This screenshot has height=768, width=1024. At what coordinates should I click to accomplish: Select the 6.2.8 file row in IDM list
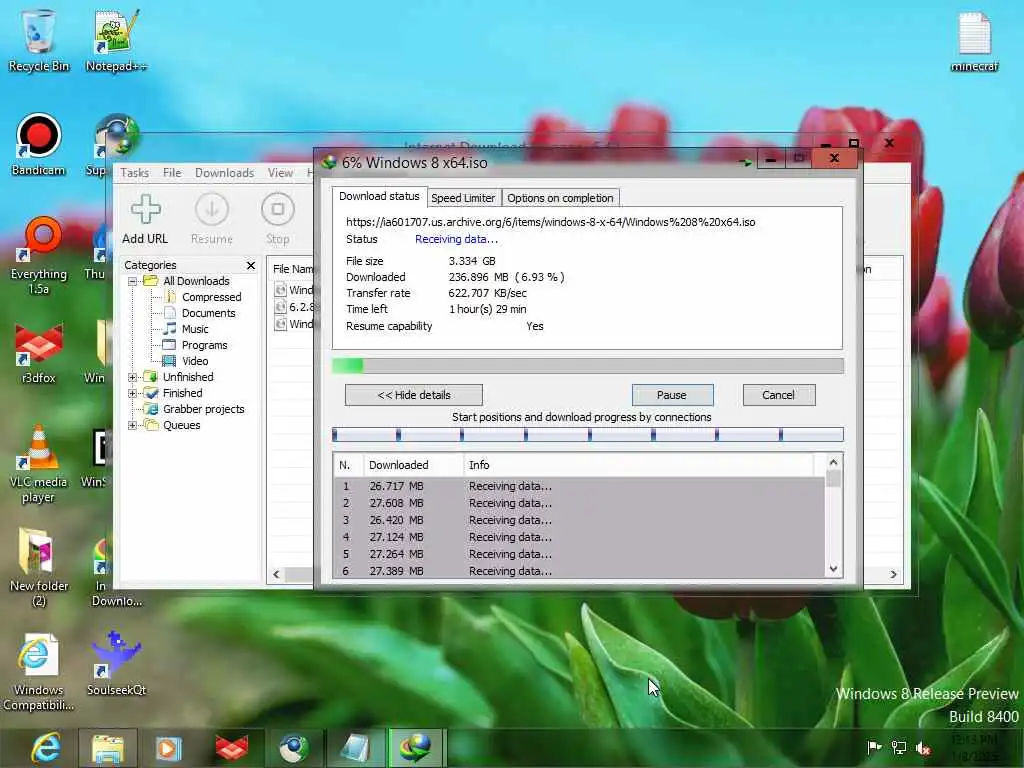(294, 307)
